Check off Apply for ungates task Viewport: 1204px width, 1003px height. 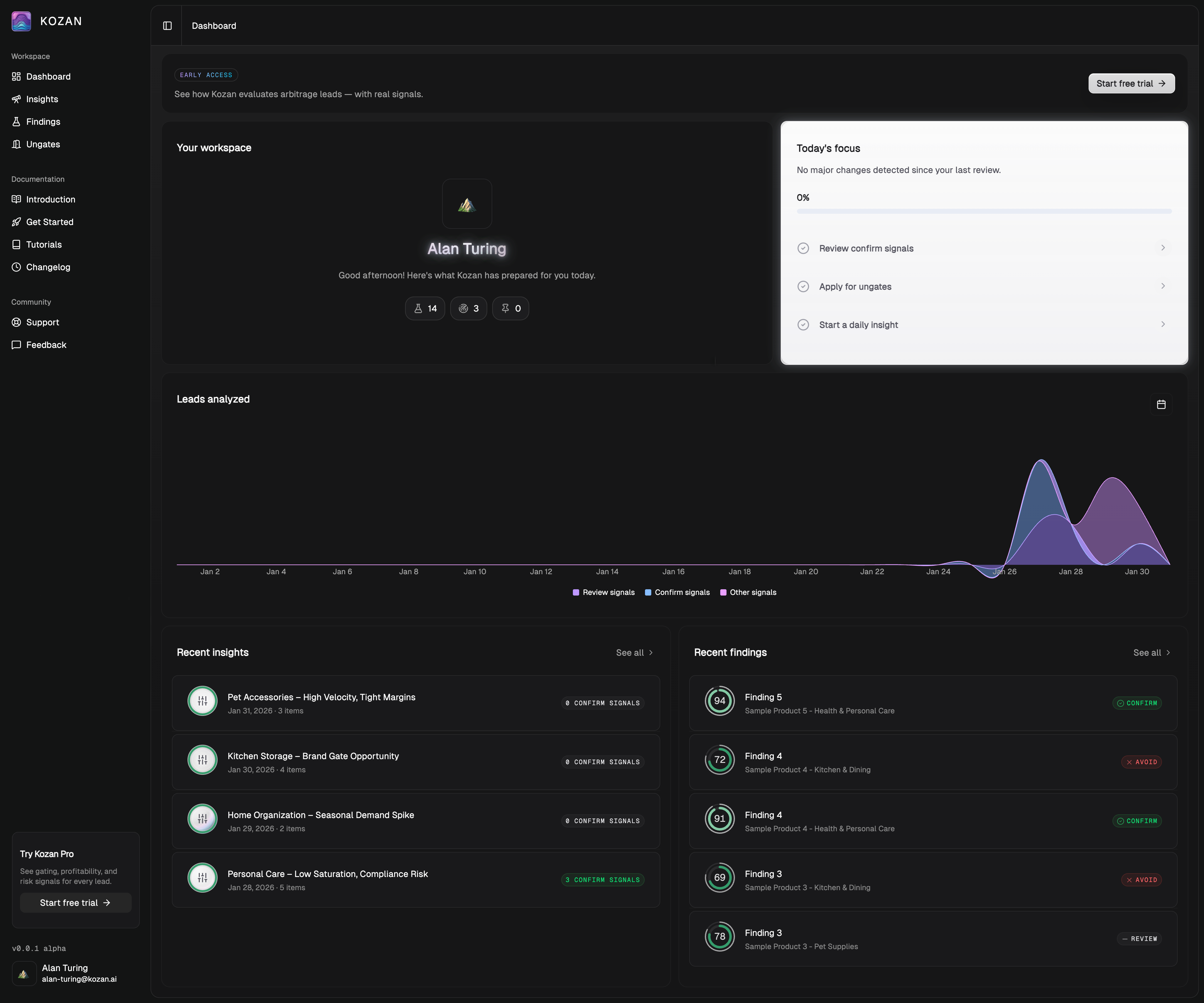pyautogui.click(x=803, y=286)
